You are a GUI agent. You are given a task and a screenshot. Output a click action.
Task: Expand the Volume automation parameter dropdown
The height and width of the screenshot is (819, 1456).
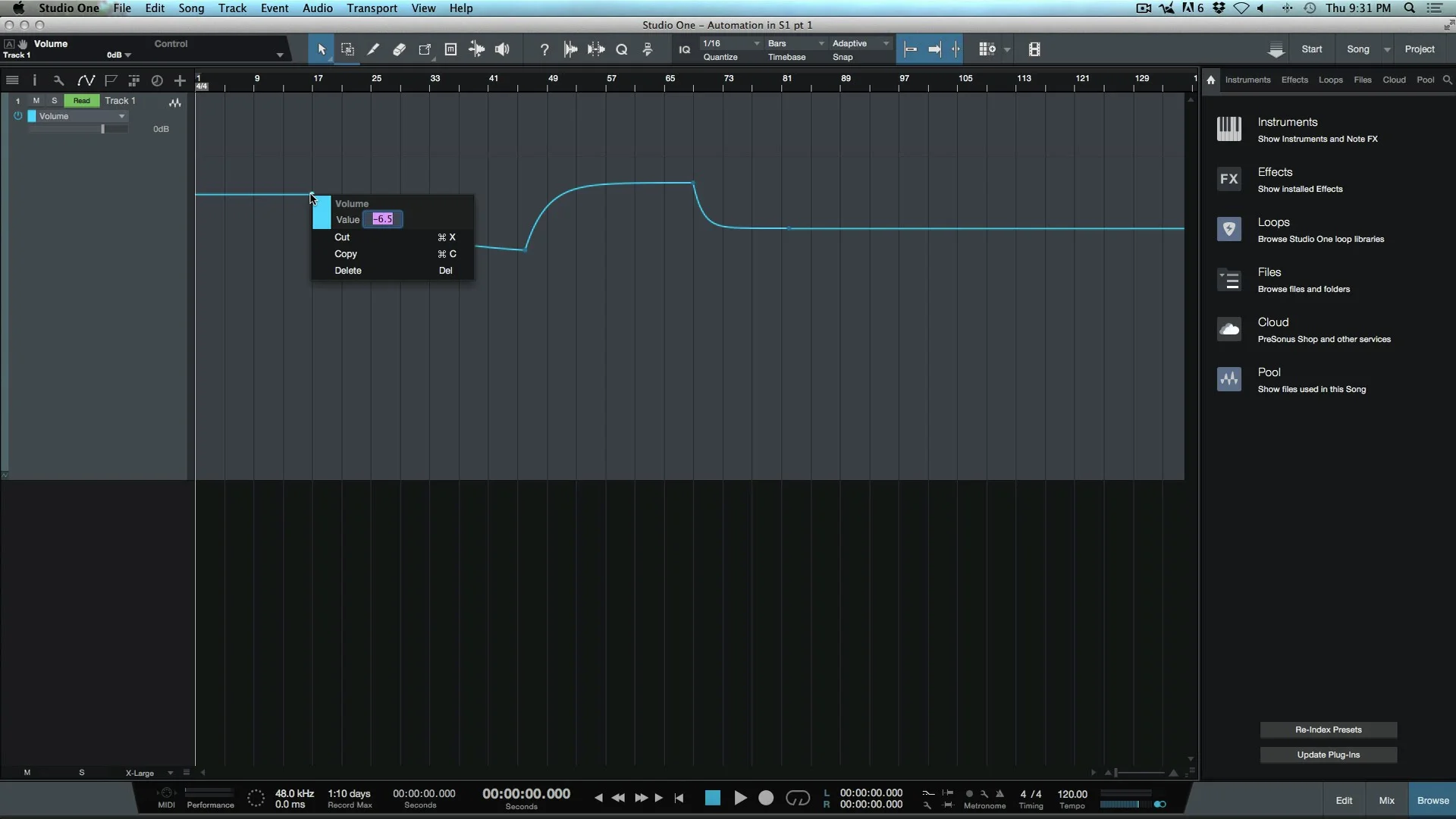click(x=121, y=117)
